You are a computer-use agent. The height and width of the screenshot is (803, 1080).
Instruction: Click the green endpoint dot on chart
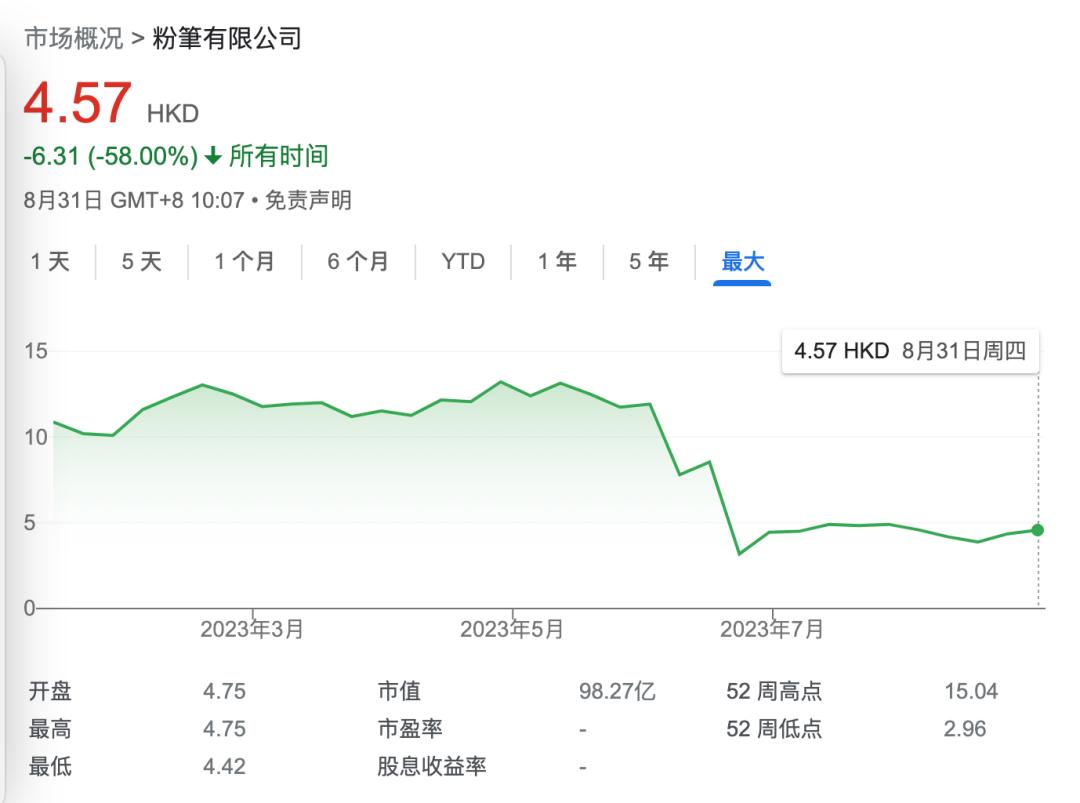[x=1038, y=530]
